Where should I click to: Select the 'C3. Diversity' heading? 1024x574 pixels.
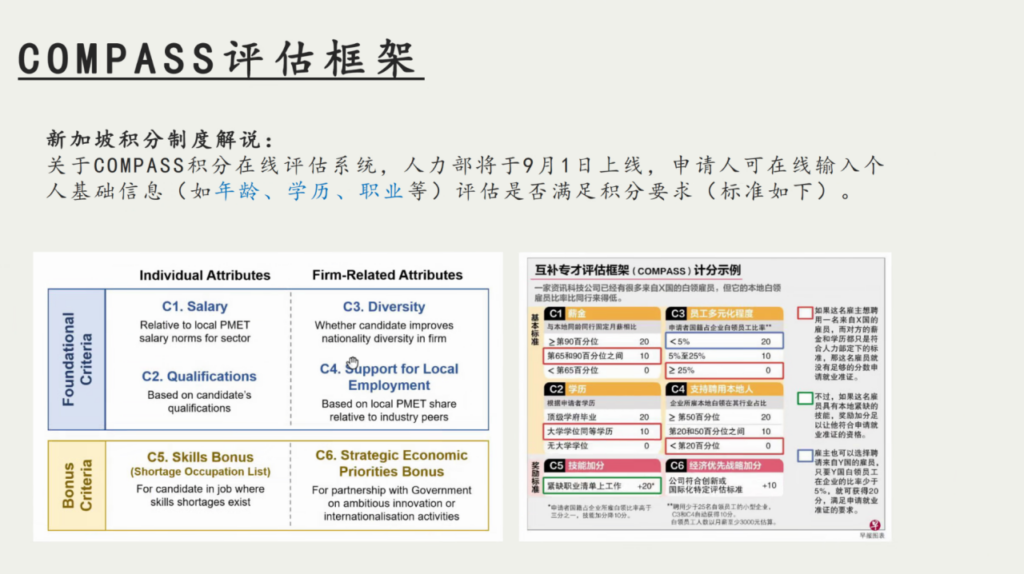(x=384, y=306)
